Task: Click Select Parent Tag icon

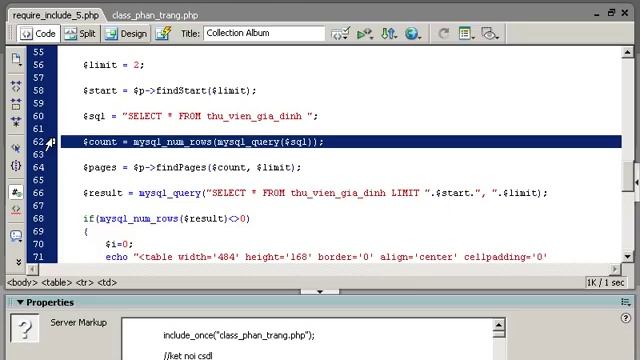Action: point(16,148)
